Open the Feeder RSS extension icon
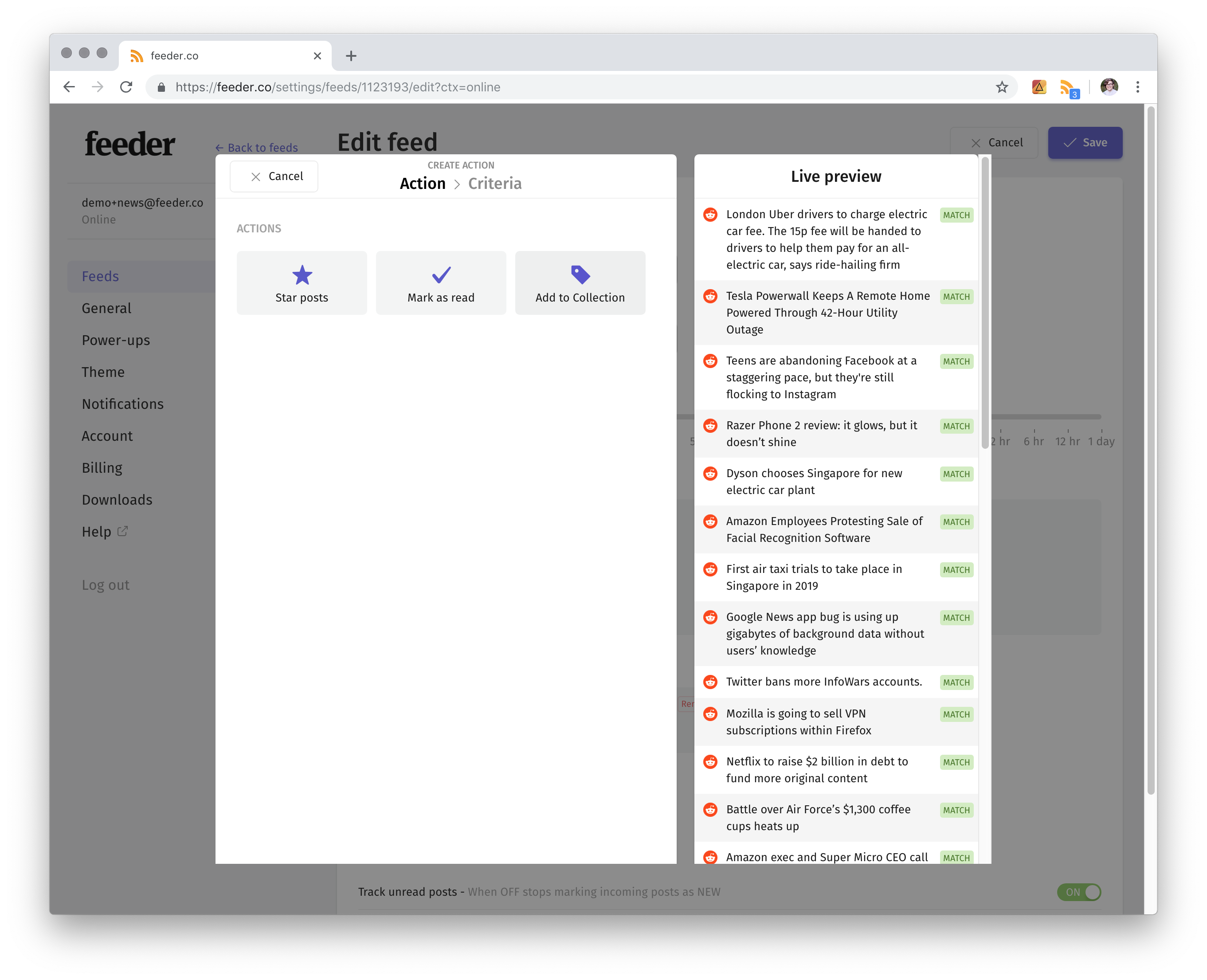 [x=1069, y=88]
